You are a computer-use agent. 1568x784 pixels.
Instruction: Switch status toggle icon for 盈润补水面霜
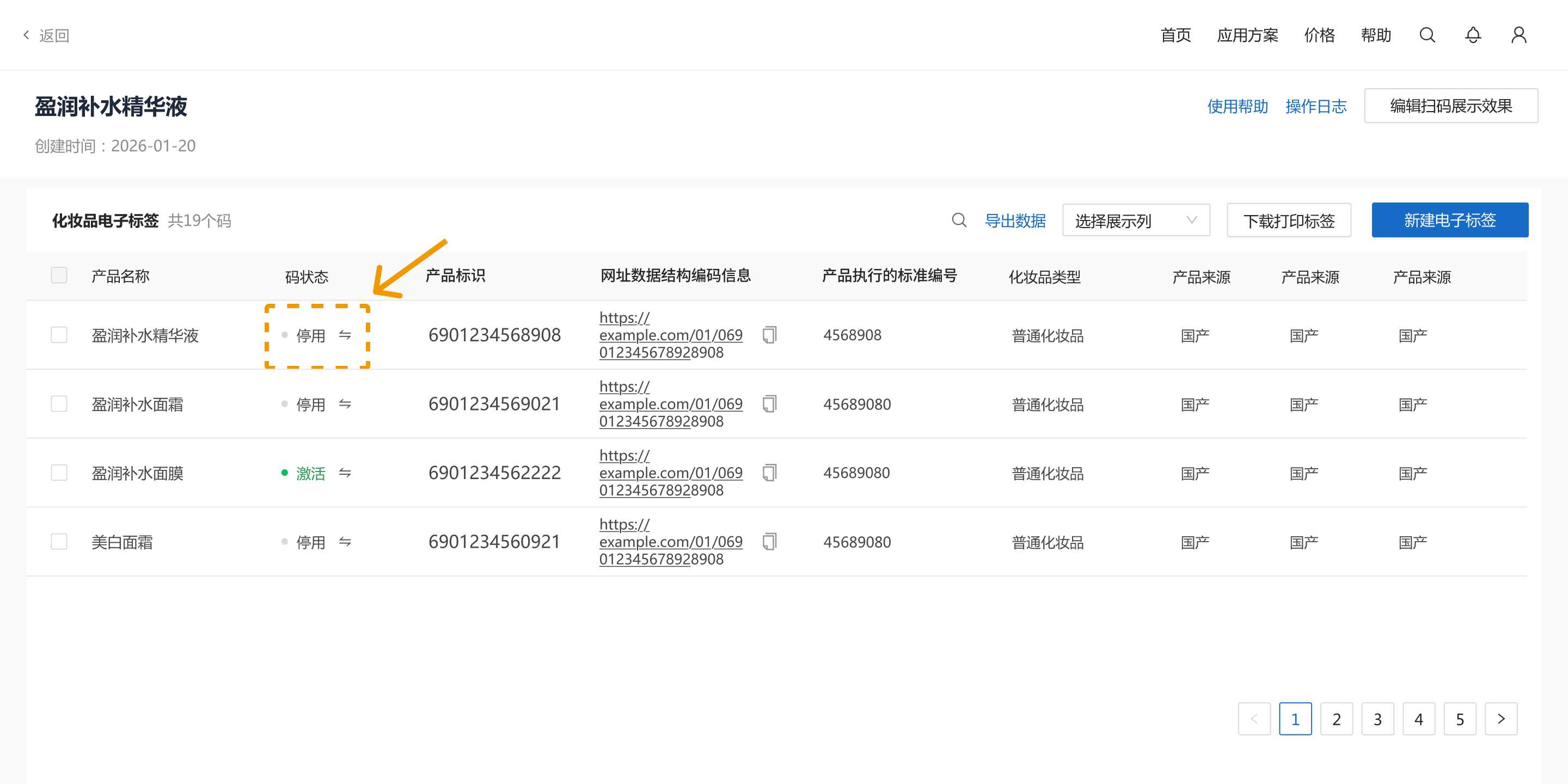coord(345,404)
